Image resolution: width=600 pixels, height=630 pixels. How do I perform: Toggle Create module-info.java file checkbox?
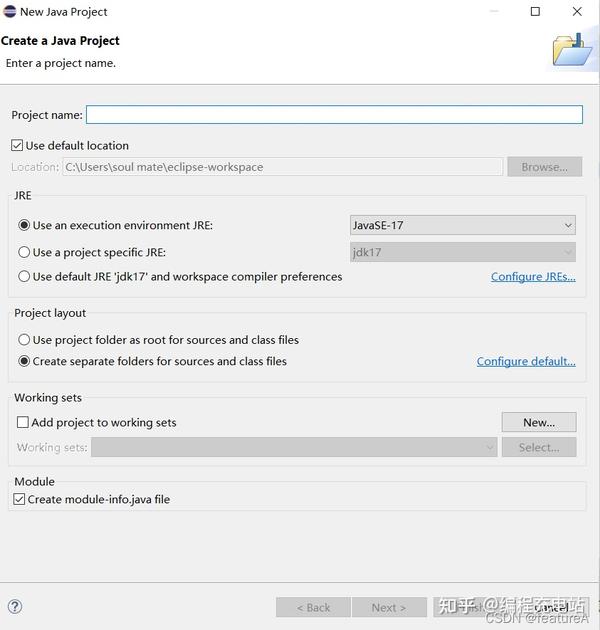(19, 499)
